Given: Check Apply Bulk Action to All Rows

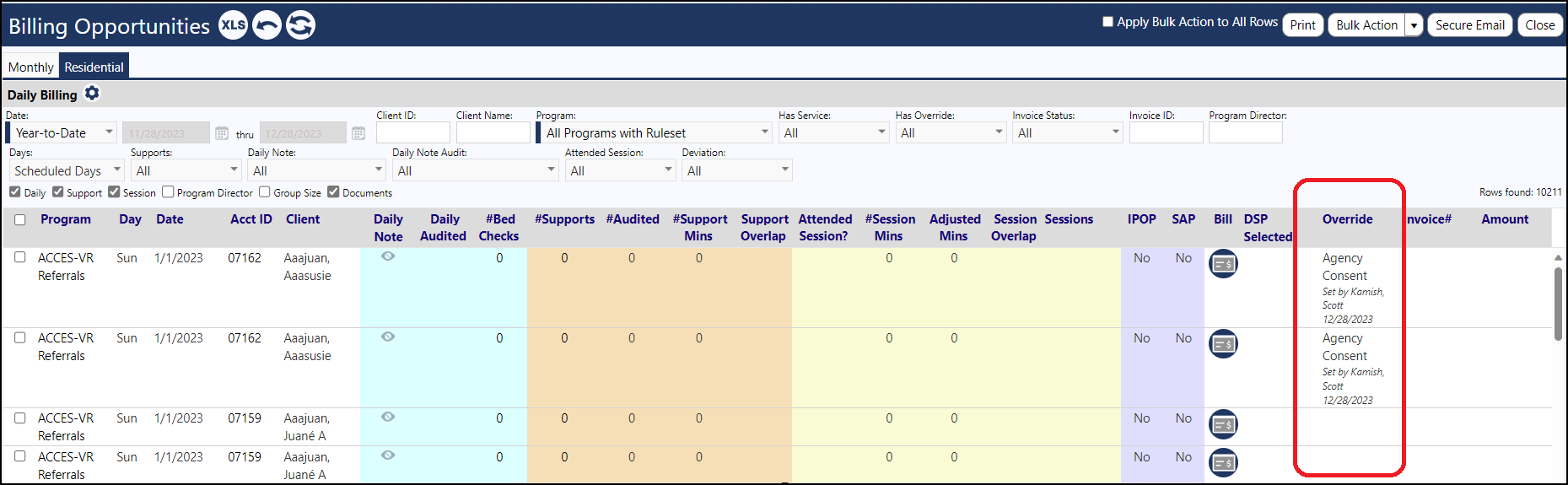Looking at the screenshot, I should (1107, 22).
